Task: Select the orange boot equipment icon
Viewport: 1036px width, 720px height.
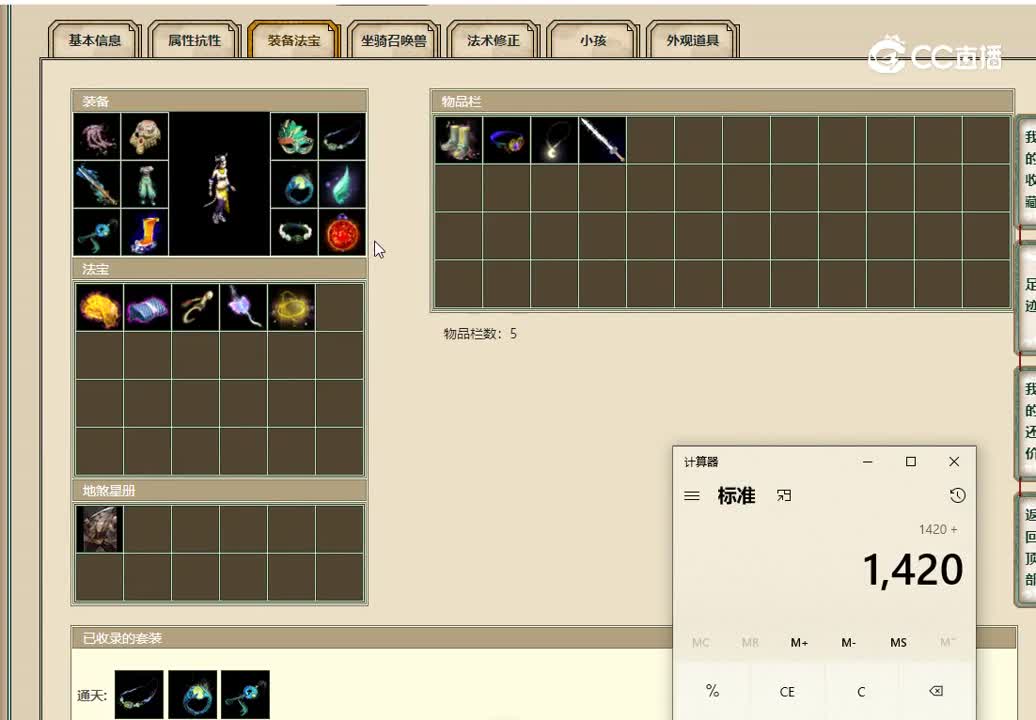Action: (145, 233)
